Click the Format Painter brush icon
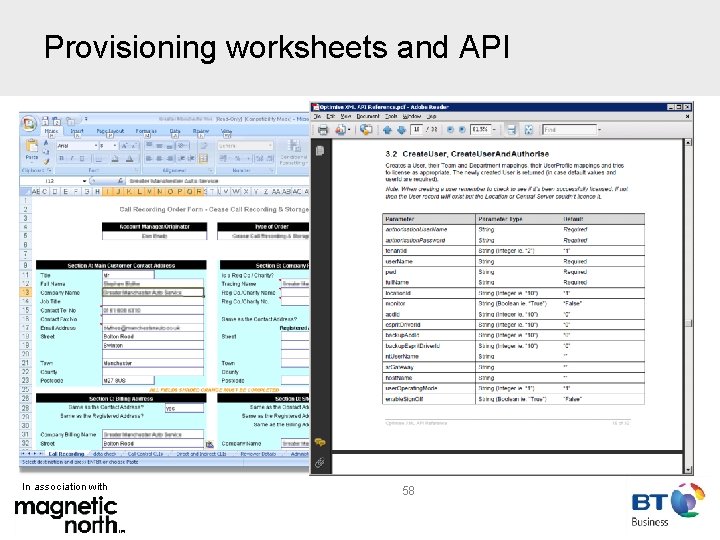 tap(46, 161)
